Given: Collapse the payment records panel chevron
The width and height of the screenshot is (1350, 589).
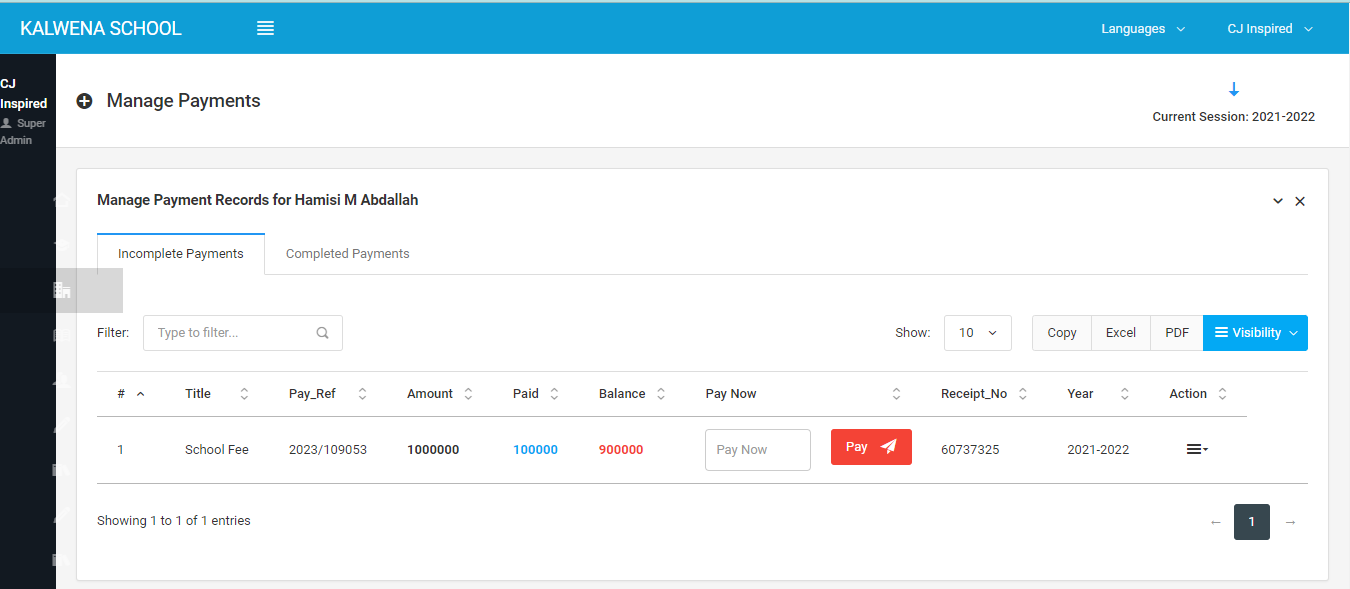Looking at the screenshot, I should (1277, 201).
